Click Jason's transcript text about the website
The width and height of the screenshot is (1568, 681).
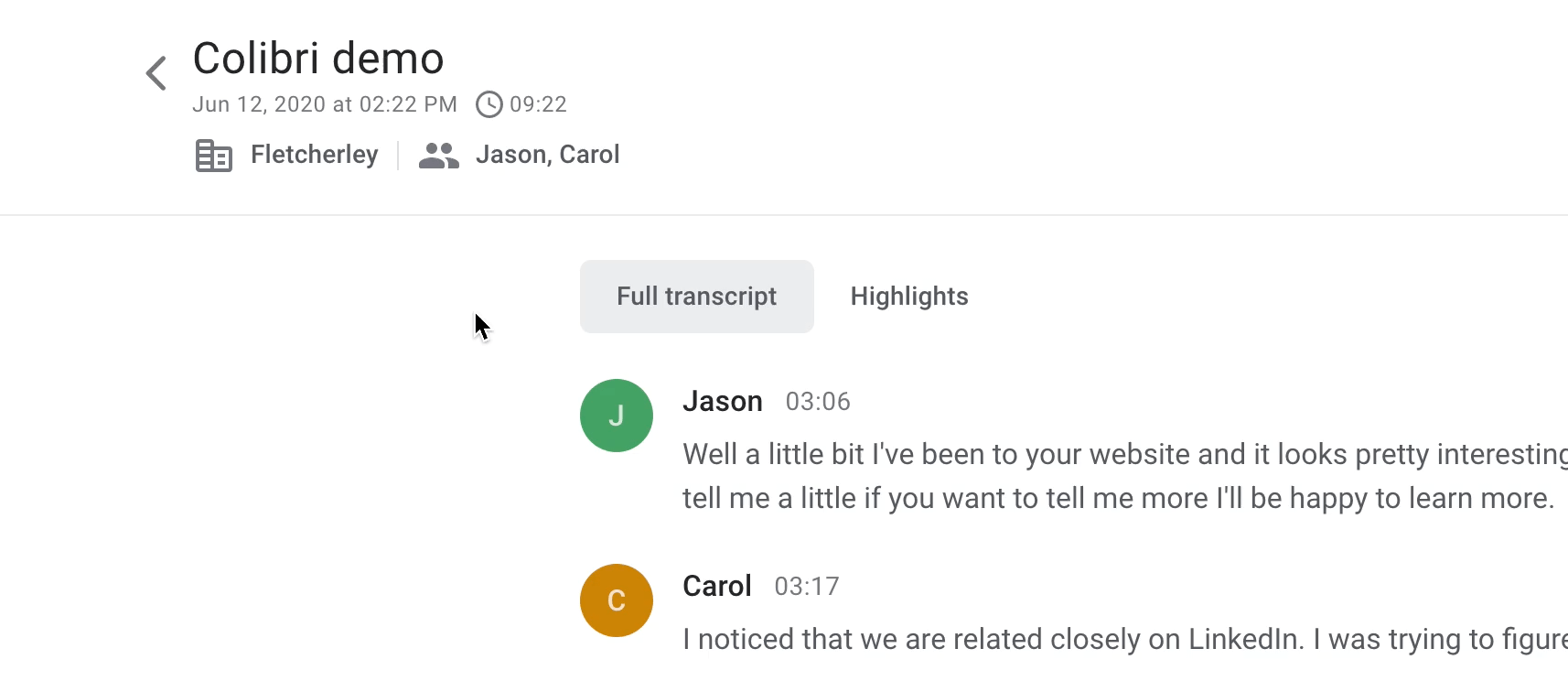[x=1125, y=476]
